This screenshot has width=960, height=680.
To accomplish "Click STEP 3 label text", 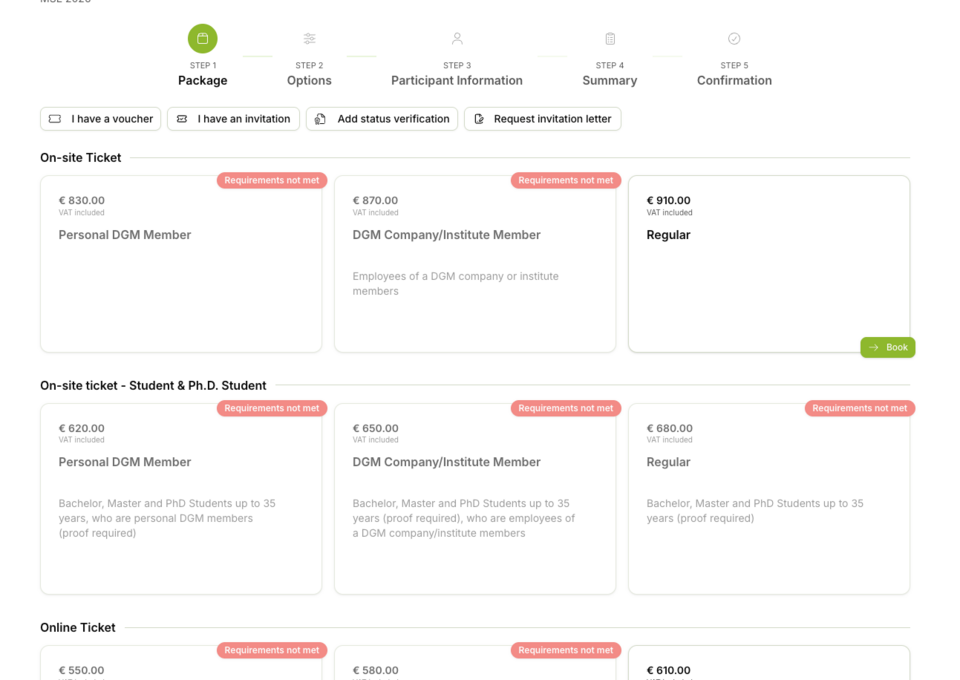I will pyautogui.click(x=457, y=65).
